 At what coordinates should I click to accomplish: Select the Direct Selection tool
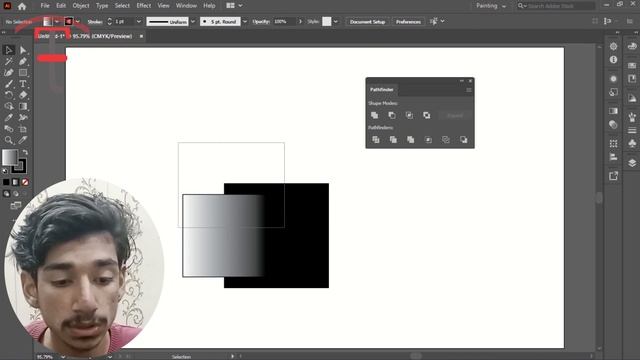click(23, 50)
